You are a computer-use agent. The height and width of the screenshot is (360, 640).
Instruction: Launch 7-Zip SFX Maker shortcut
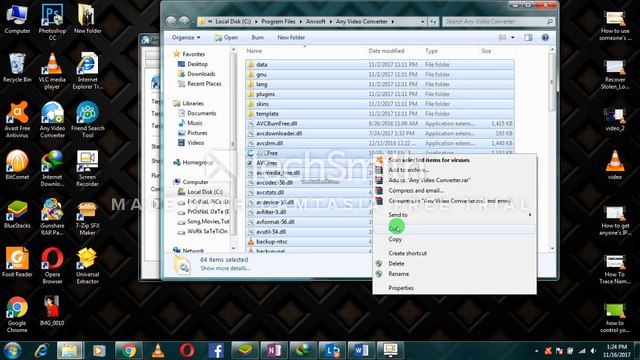[87, 217]
